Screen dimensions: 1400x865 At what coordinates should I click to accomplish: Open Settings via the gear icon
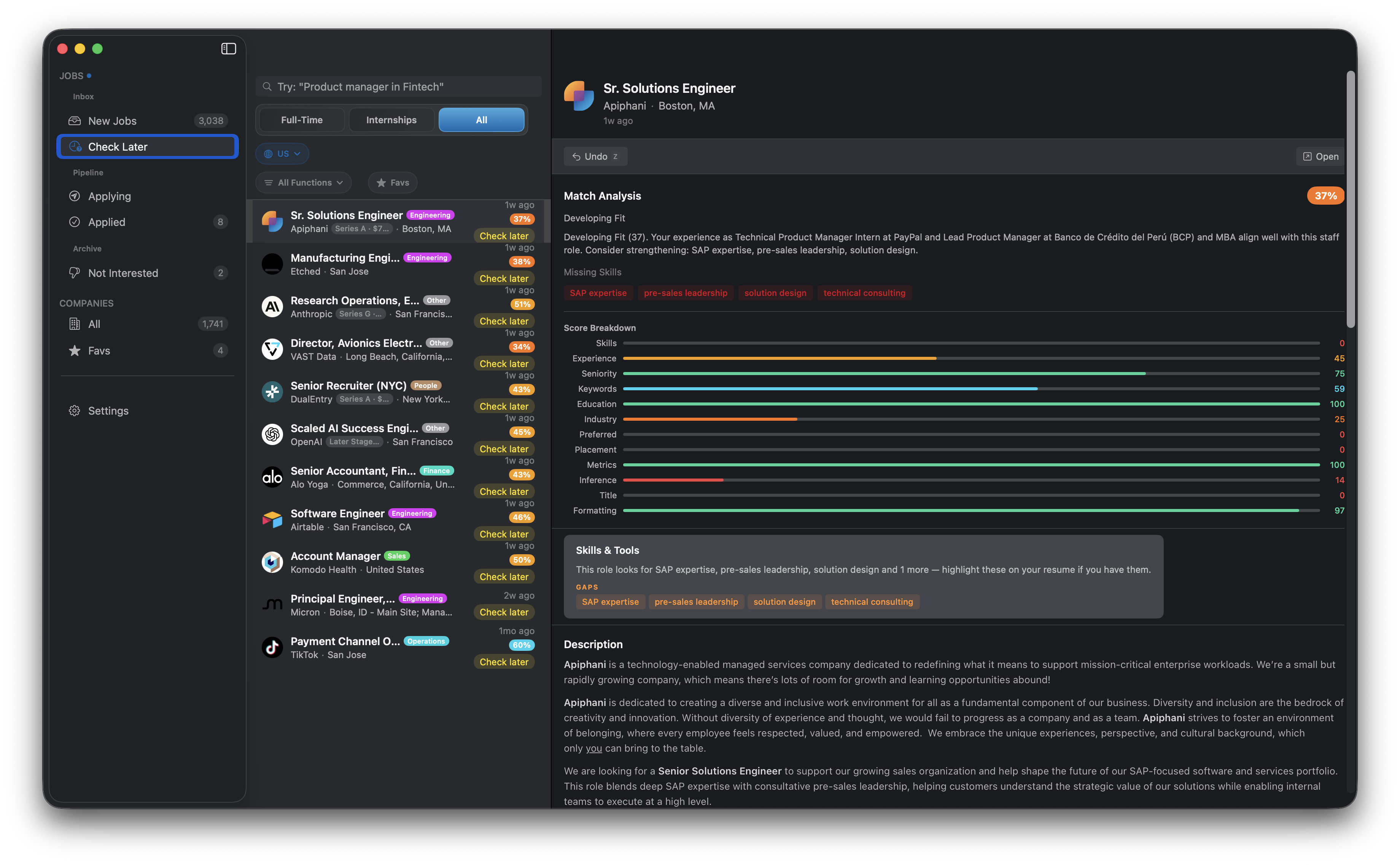tap(75, 411)
